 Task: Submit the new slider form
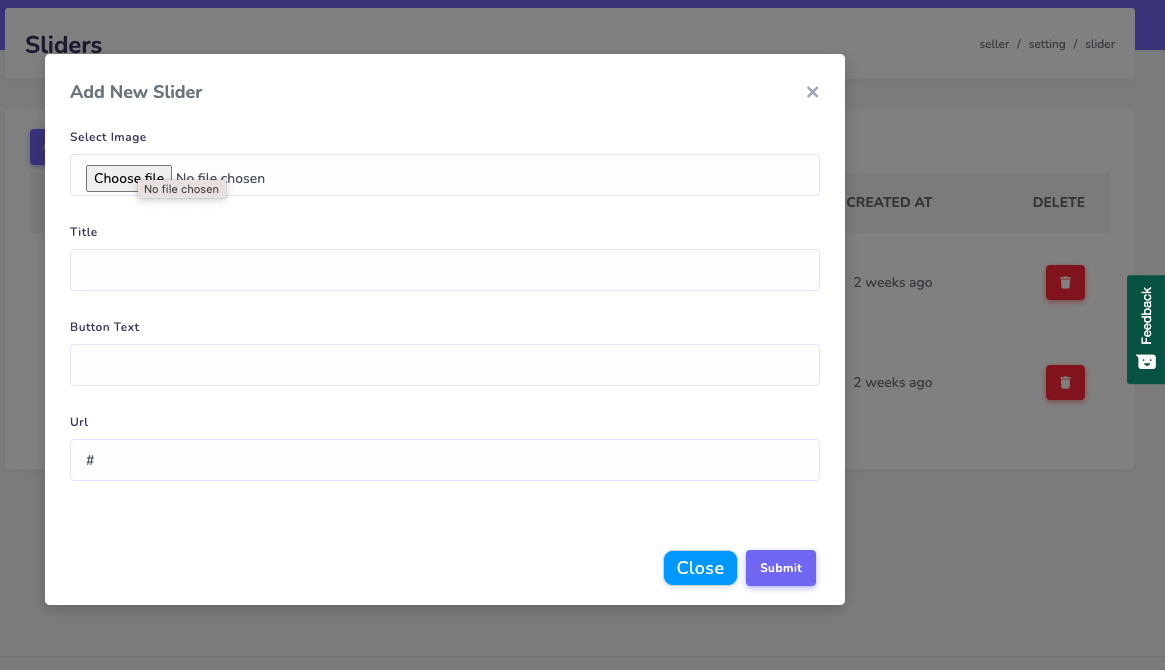780,568
